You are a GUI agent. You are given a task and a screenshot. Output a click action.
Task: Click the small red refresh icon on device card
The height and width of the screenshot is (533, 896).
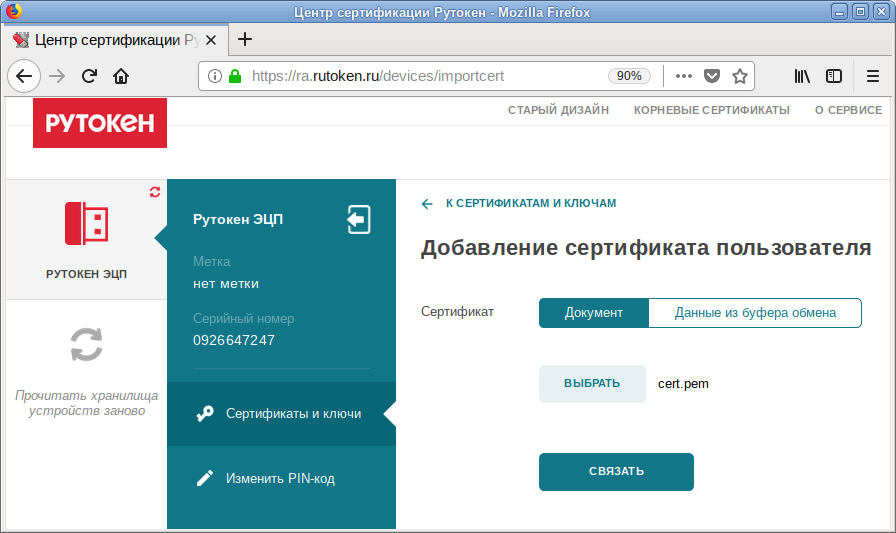pyautogui.click(x=155, y=192)
